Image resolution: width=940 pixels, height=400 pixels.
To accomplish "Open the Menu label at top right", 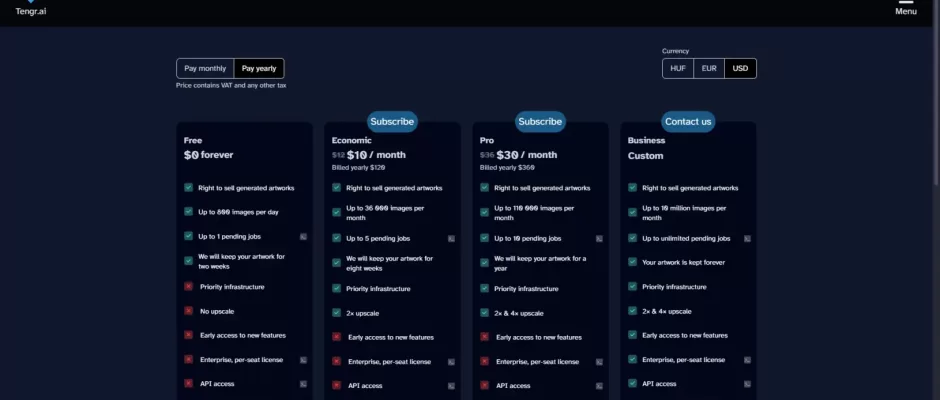I will tap(906, 11).
